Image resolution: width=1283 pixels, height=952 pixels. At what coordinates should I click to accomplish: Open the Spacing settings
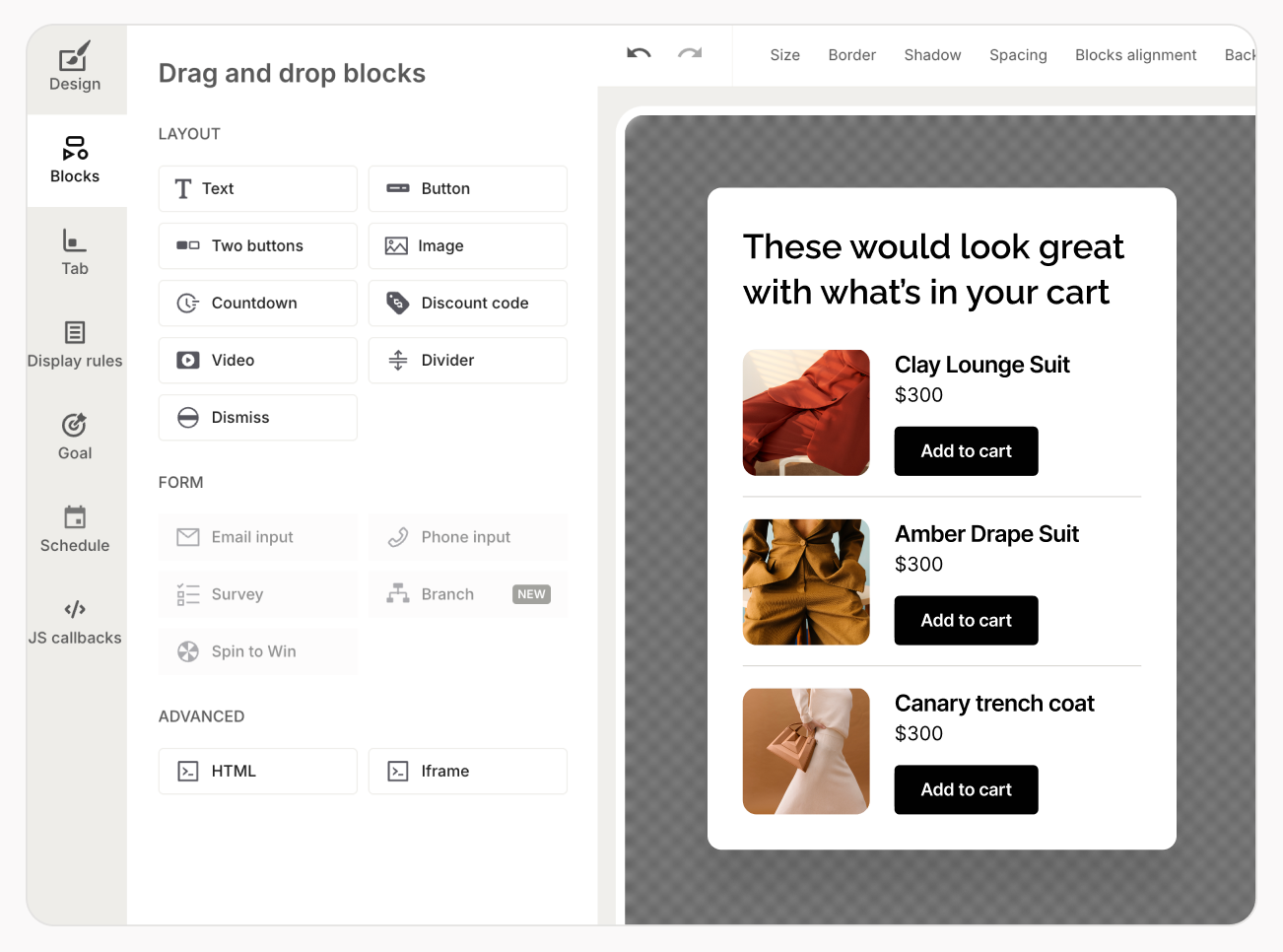[x=1018, y=55]
